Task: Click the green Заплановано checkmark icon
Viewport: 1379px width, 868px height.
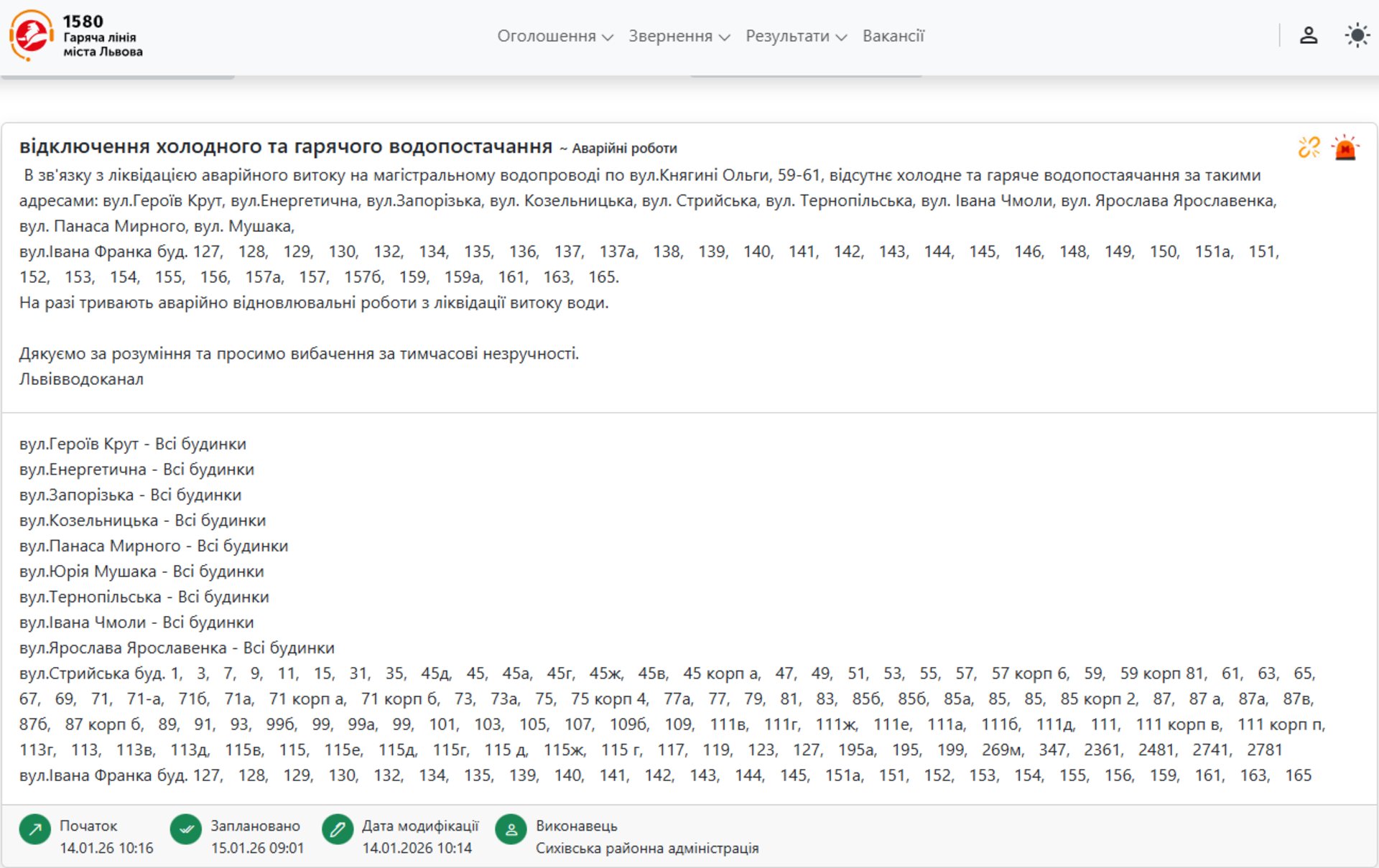Action: (186, 829)
